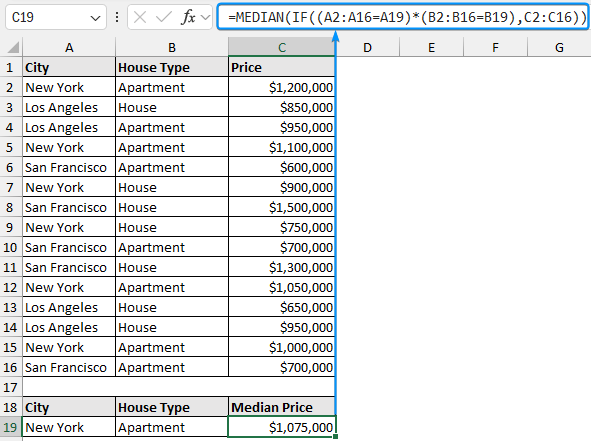
Task: Select the result cell showing $1,075,000
Action: (282, 427)
